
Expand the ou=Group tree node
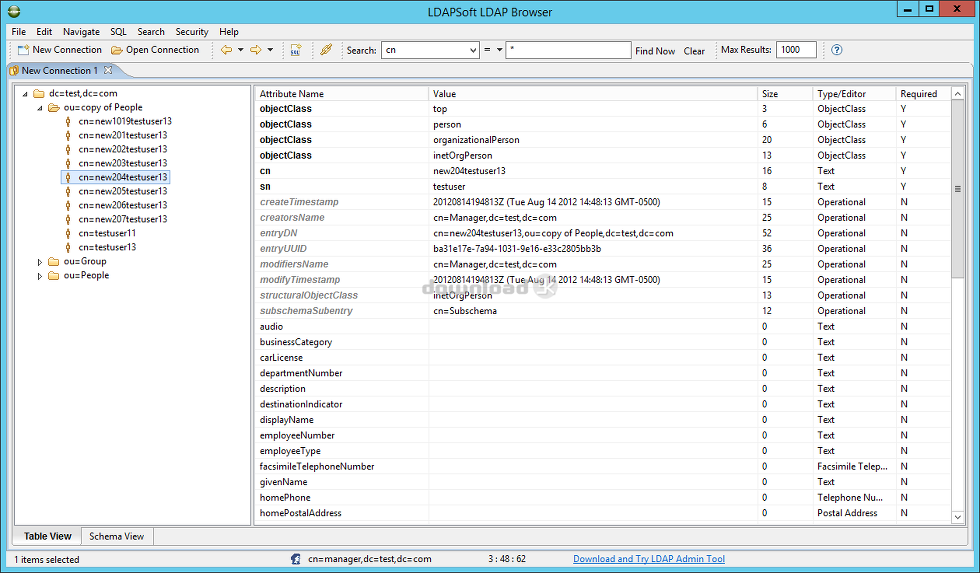(41, 262)
